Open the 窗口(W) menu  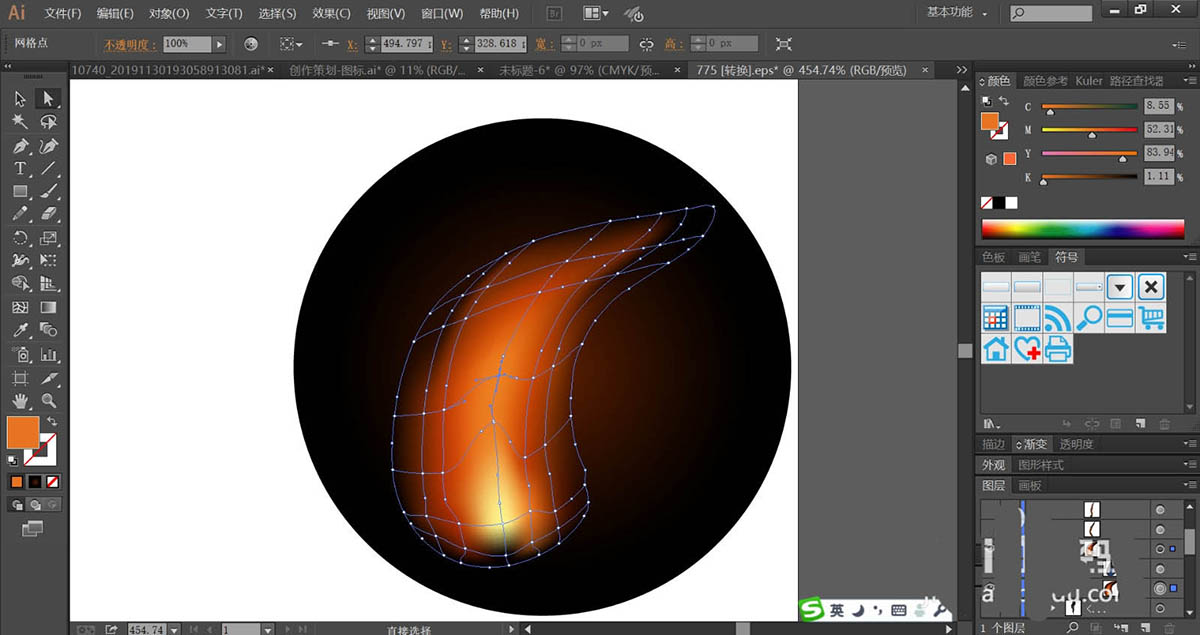(x=442, y=13)
